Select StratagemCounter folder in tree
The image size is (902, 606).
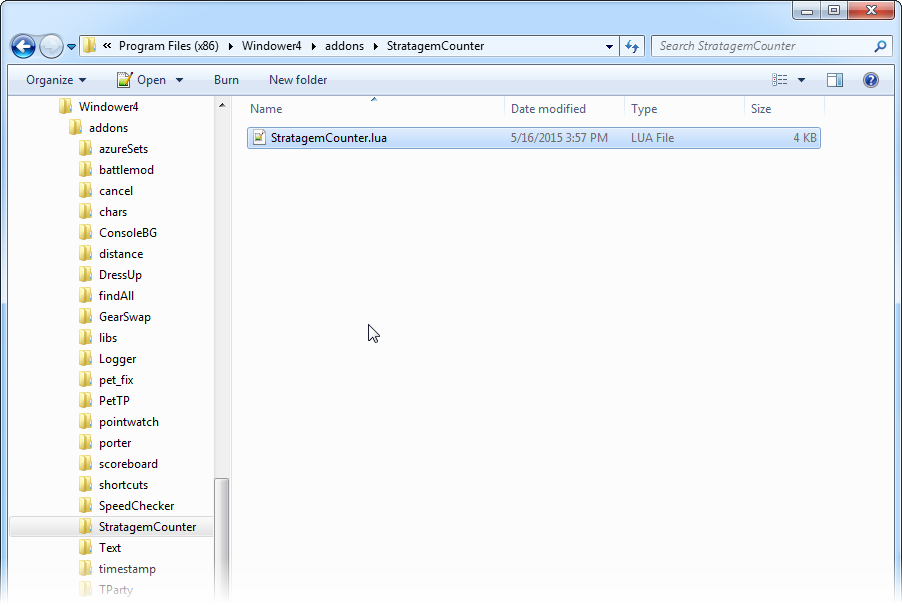[x=111, y=527]
